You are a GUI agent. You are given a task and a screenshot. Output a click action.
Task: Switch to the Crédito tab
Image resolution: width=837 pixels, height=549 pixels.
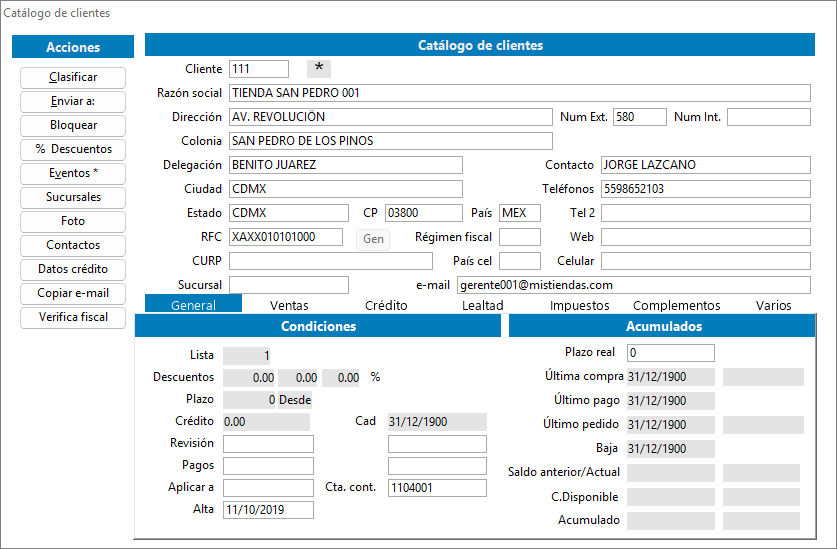(x=386, y=305)
